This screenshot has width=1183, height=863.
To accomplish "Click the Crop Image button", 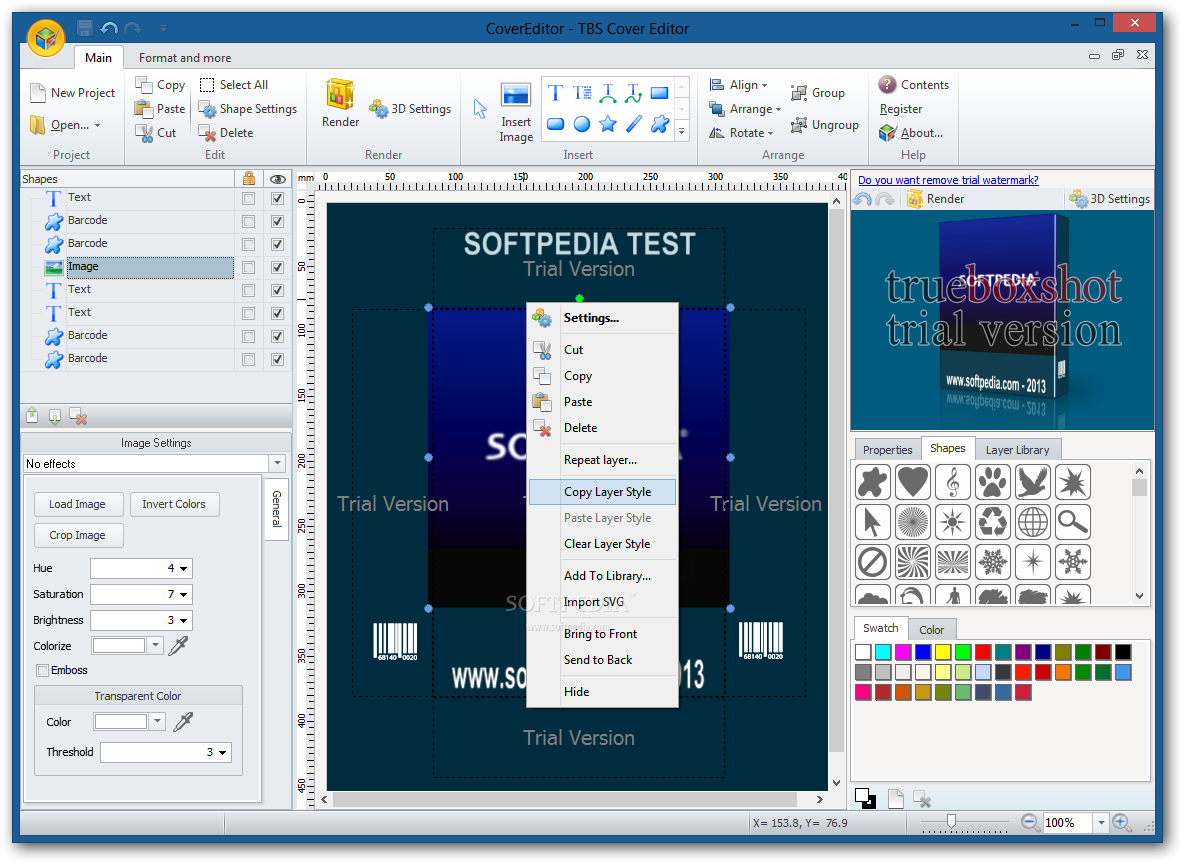I will (77, 535).
